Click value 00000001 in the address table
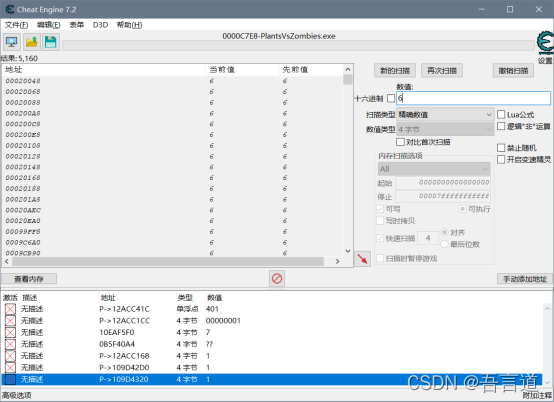 point(223,321)
